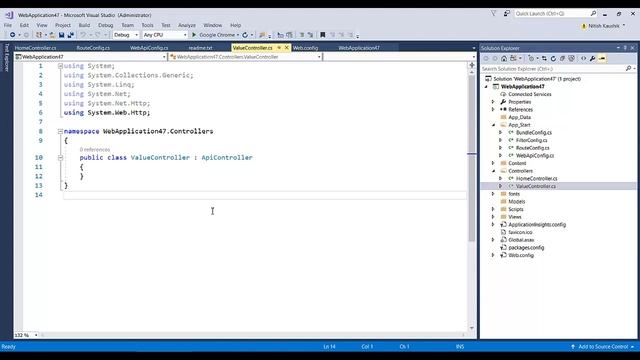Click the comment out lines toolbar icon
Viewport: 640px width, 360px height.
[x=302, y=35]
